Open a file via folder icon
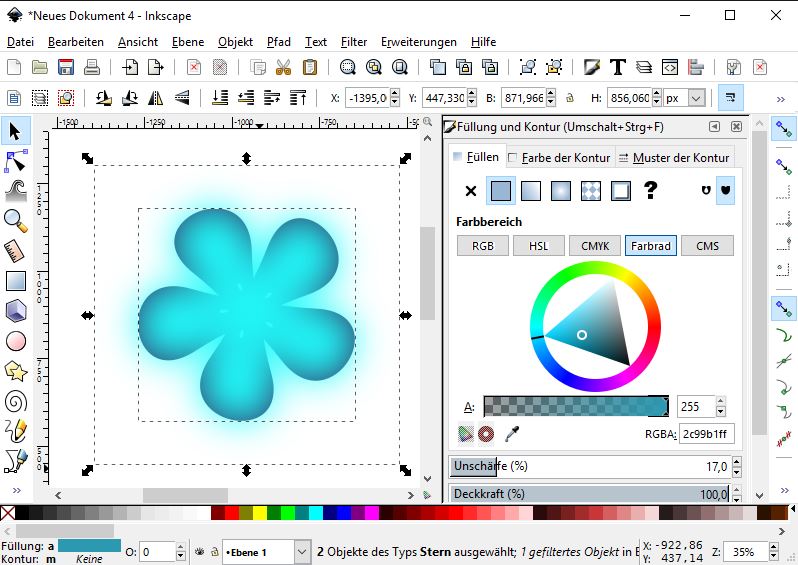Viewport: 798px width, 565px height. pos(40,67)
